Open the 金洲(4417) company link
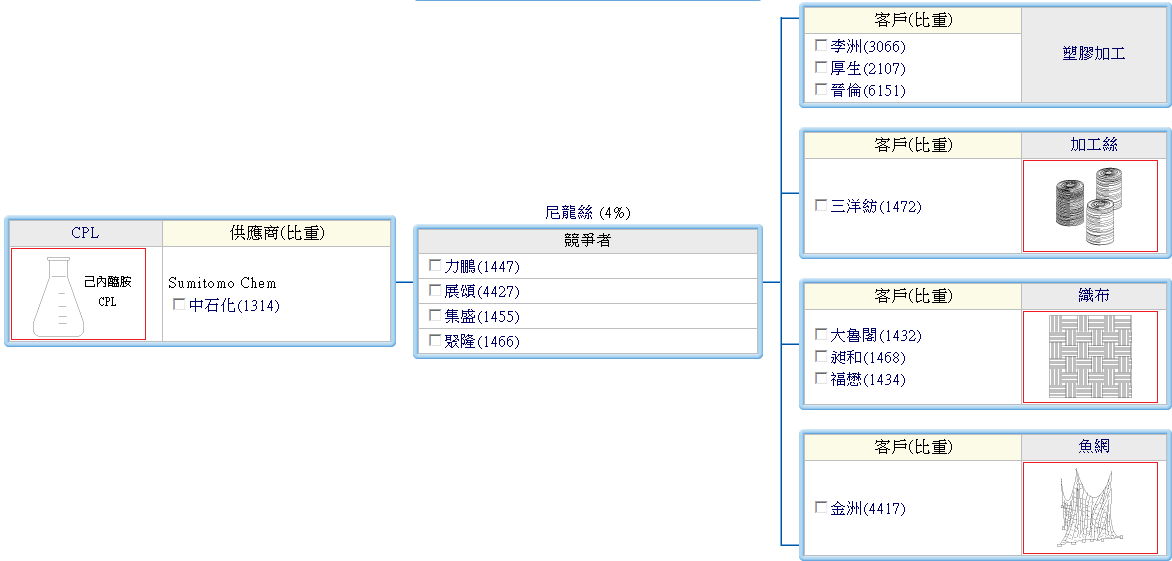 (x=867, y=509)
